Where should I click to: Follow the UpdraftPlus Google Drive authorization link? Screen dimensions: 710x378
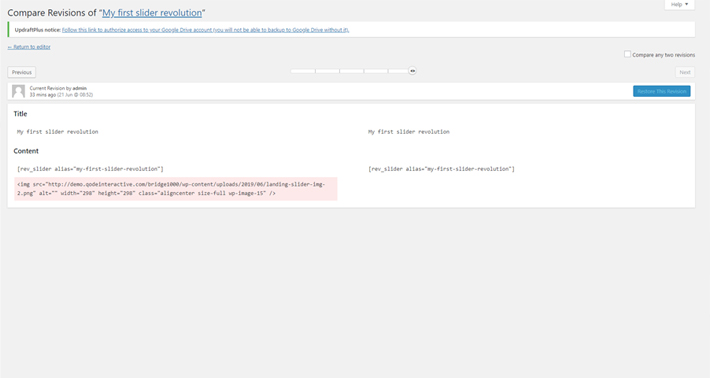tap(205, 30)
